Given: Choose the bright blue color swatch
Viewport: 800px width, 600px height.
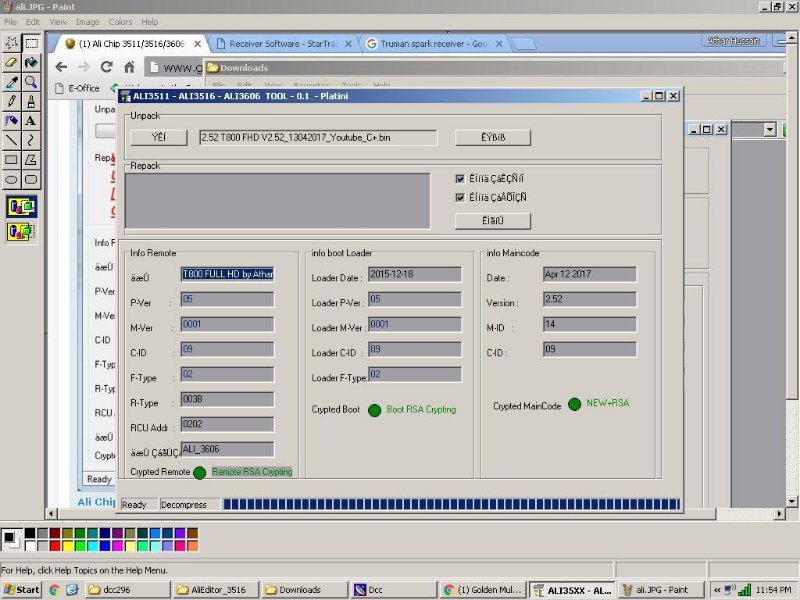Looking at the screenshot, I should click(105, 546).
